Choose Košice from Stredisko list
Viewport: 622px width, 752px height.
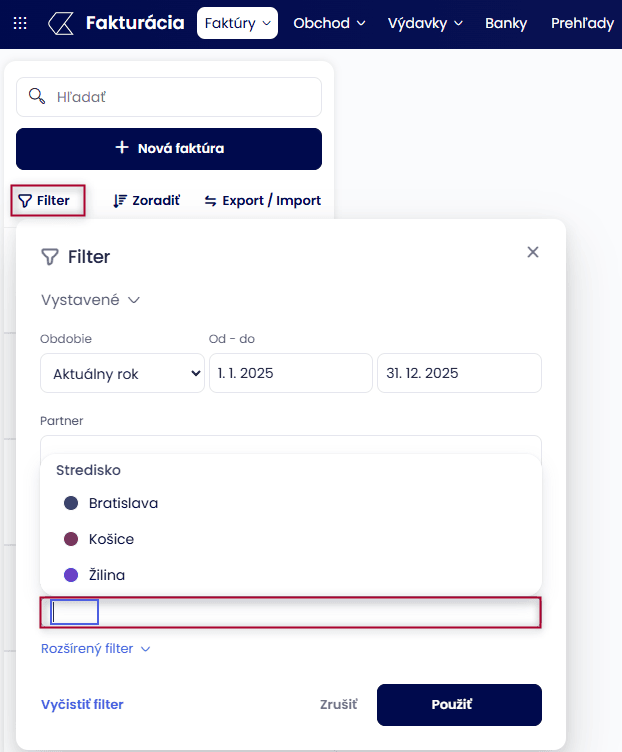click(111, 539)
